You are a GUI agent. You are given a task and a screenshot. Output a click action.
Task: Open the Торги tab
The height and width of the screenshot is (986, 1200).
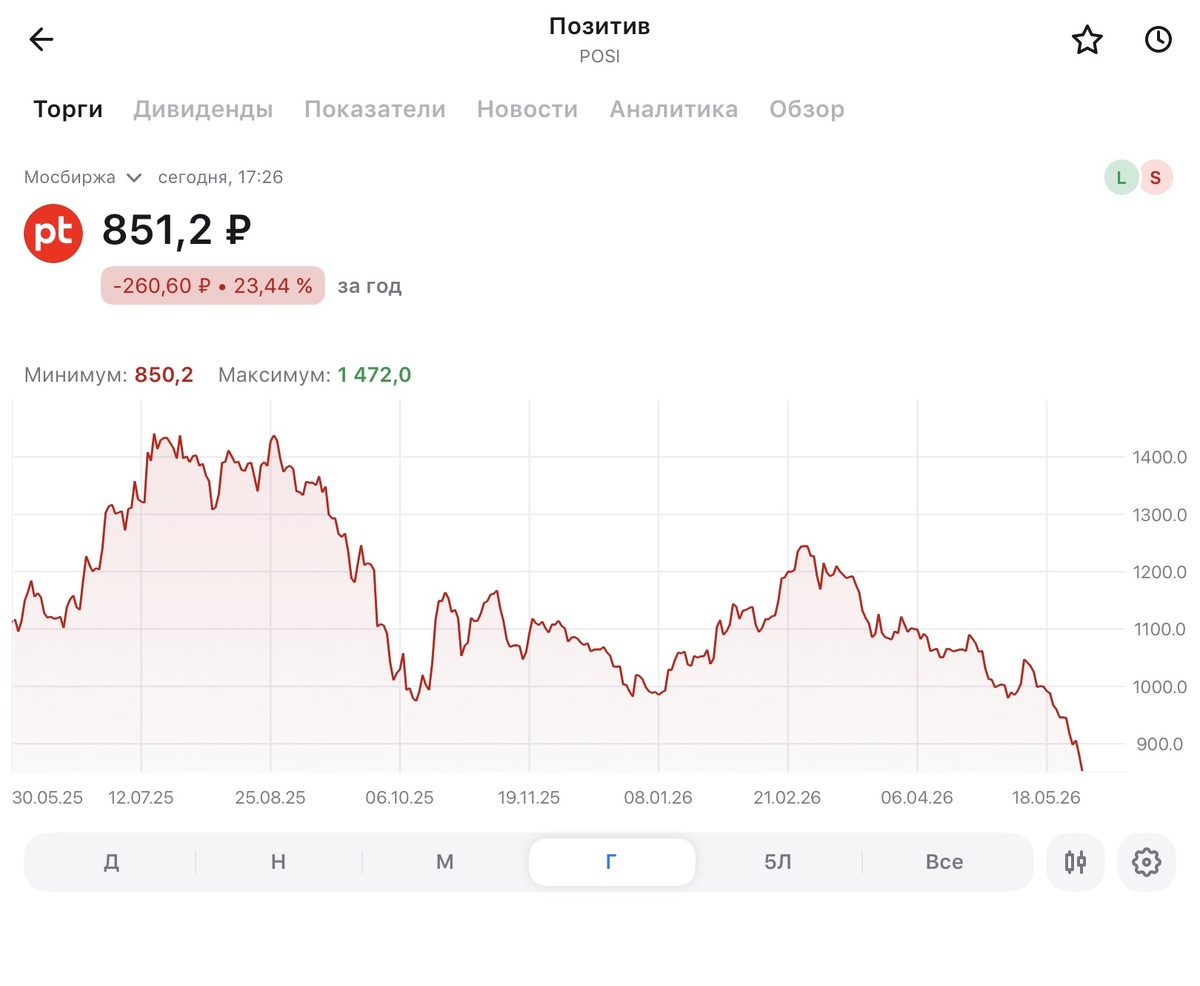68,109
